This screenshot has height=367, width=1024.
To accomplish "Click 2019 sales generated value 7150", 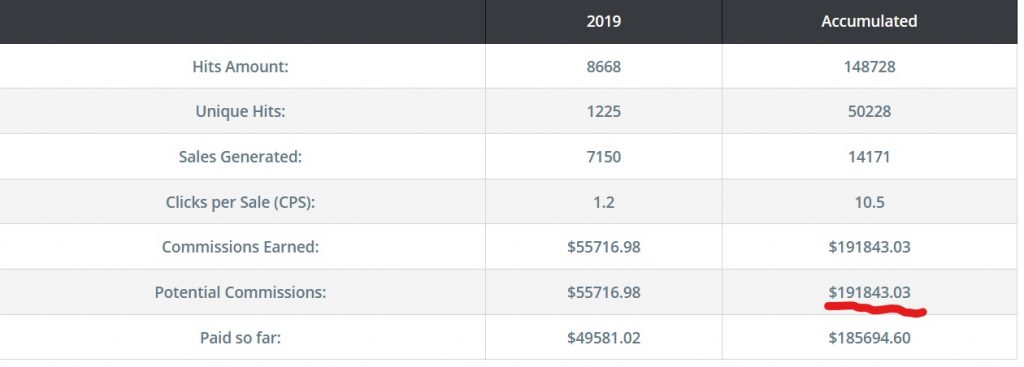I will tap(603, 157).
